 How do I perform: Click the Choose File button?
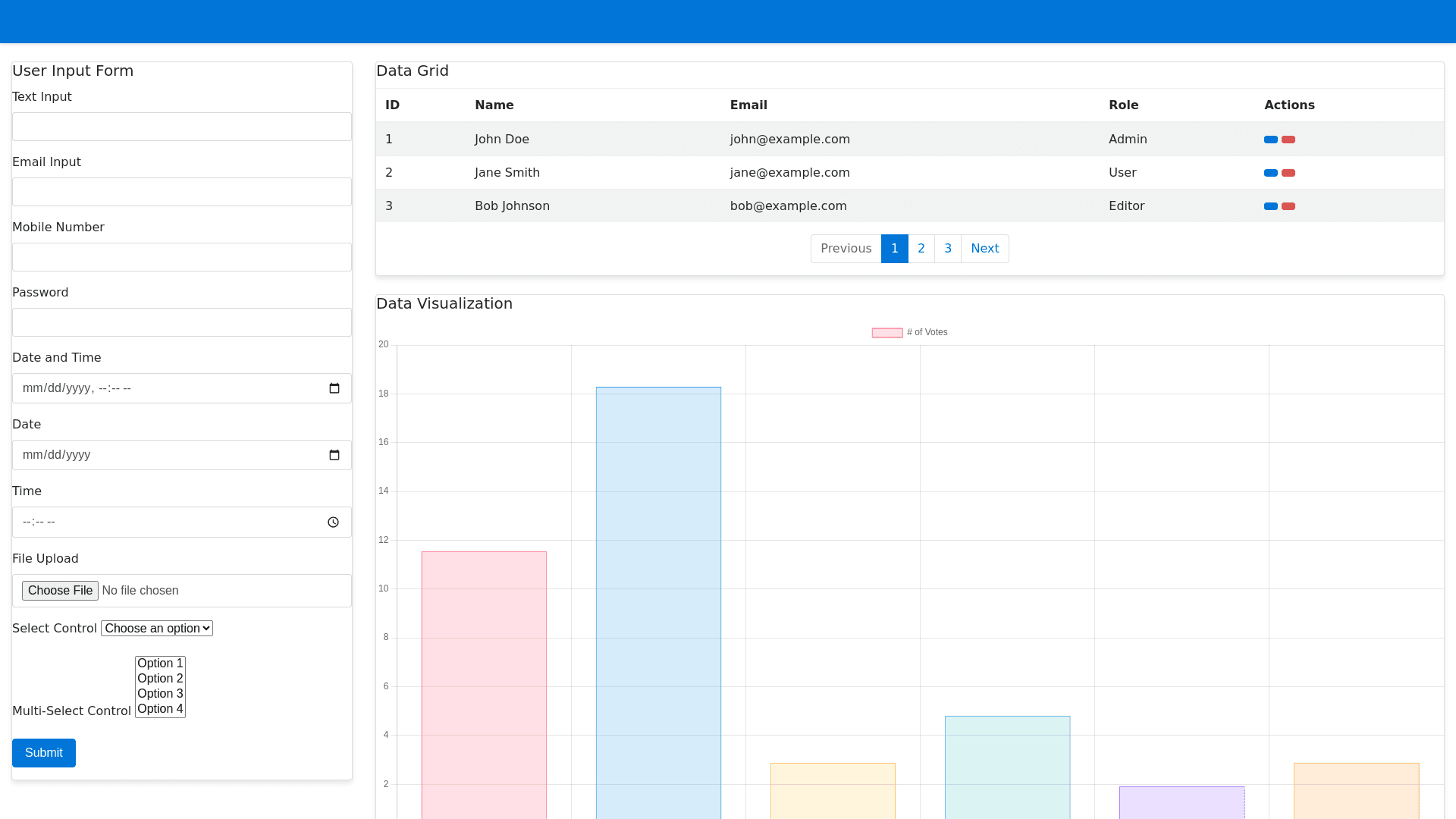click(60, 591)
